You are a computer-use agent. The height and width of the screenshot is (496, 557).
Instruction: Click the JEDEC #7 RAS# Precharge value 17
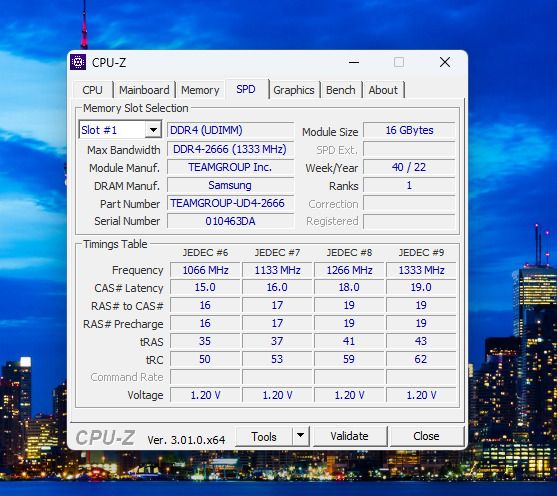tap(277, 323)
